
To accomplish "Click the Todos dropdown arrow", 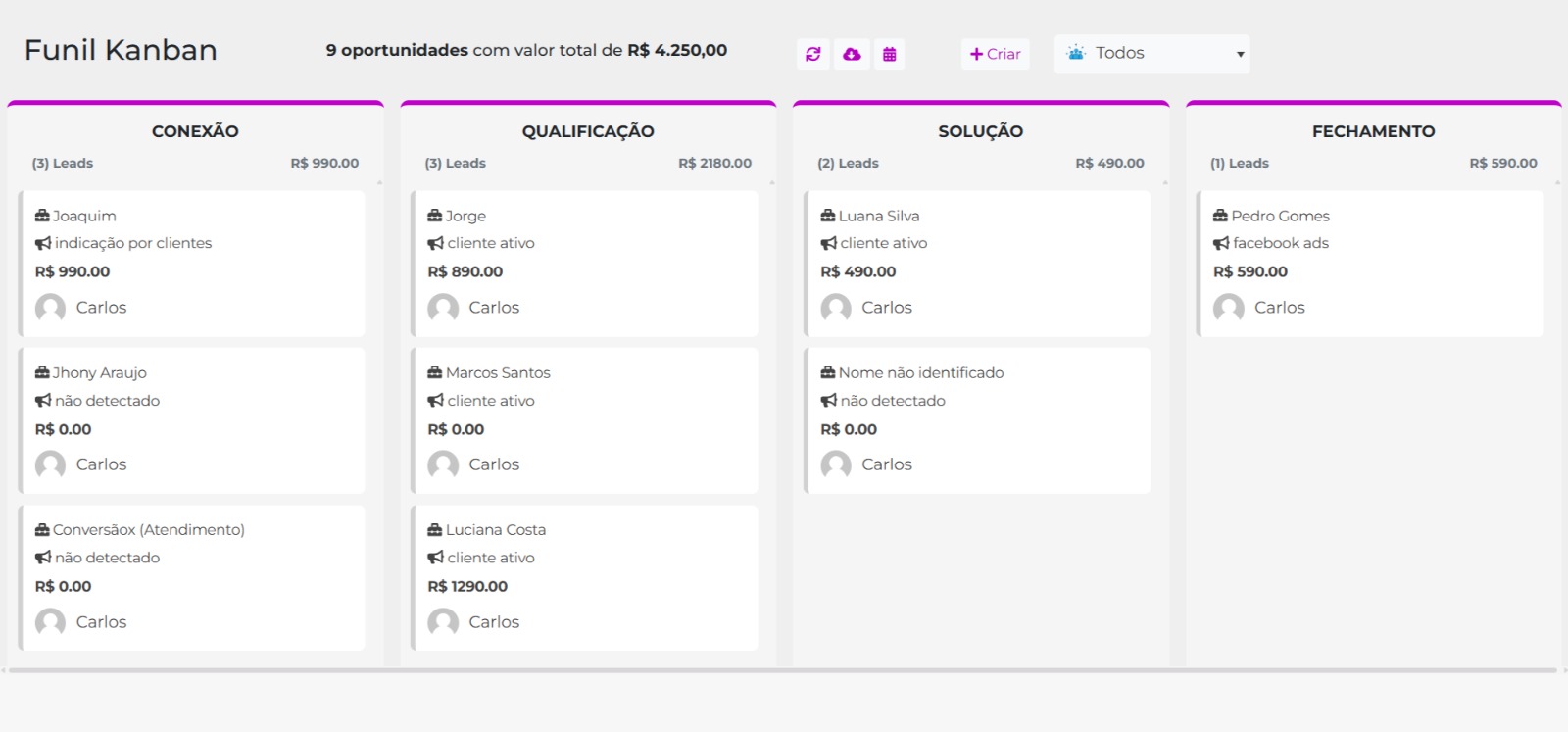I will (1240, 55).
